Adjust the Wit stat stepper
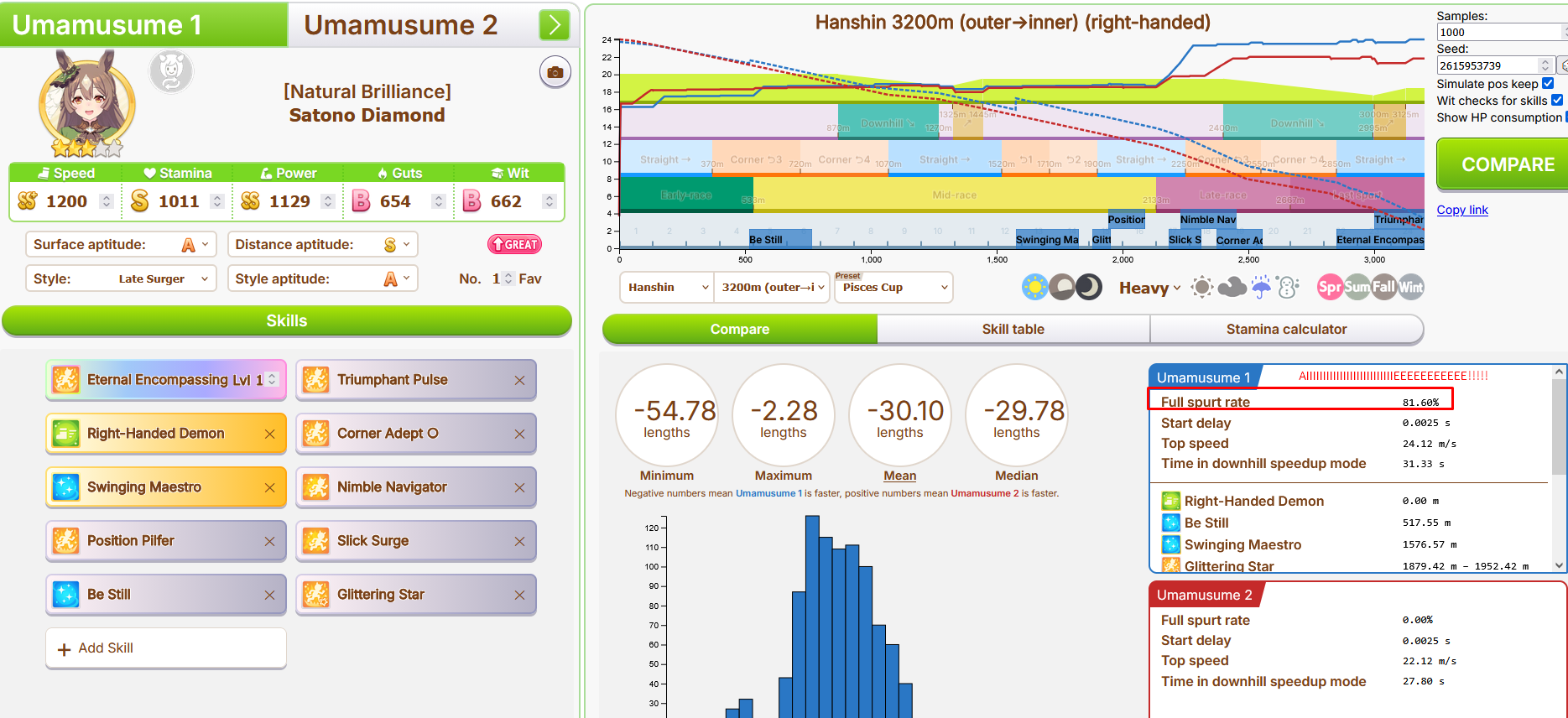 [x=549, y=201]
